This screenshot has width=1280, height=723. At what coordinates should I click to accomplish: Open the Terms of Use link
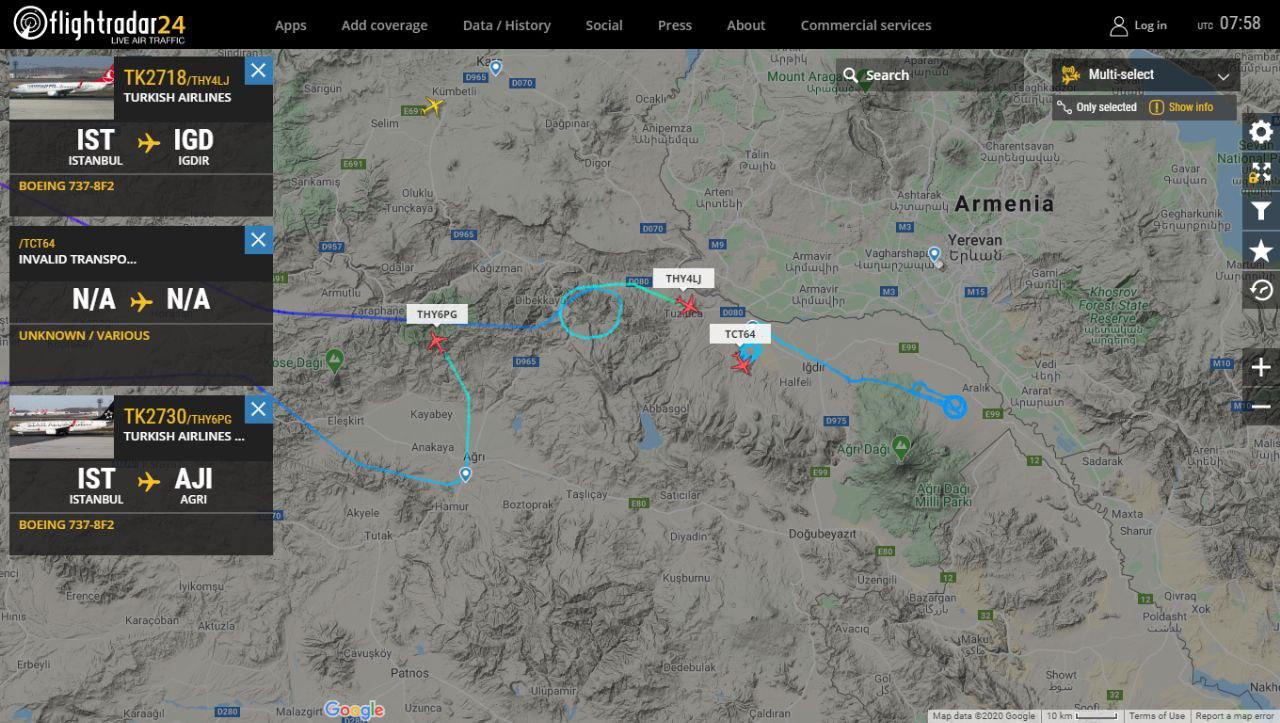point(1157,716)
